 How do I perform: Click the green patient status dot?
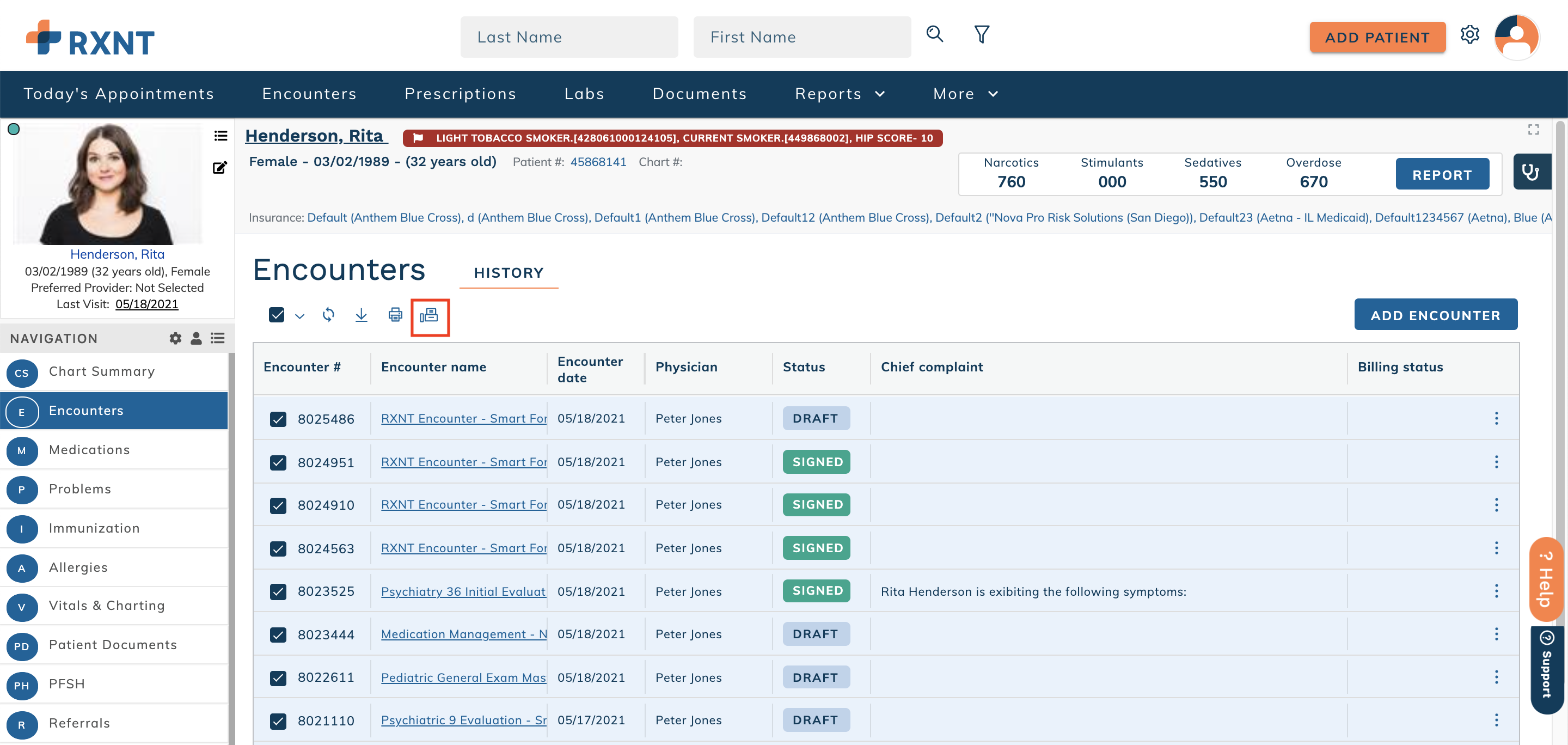click(14, 129)
